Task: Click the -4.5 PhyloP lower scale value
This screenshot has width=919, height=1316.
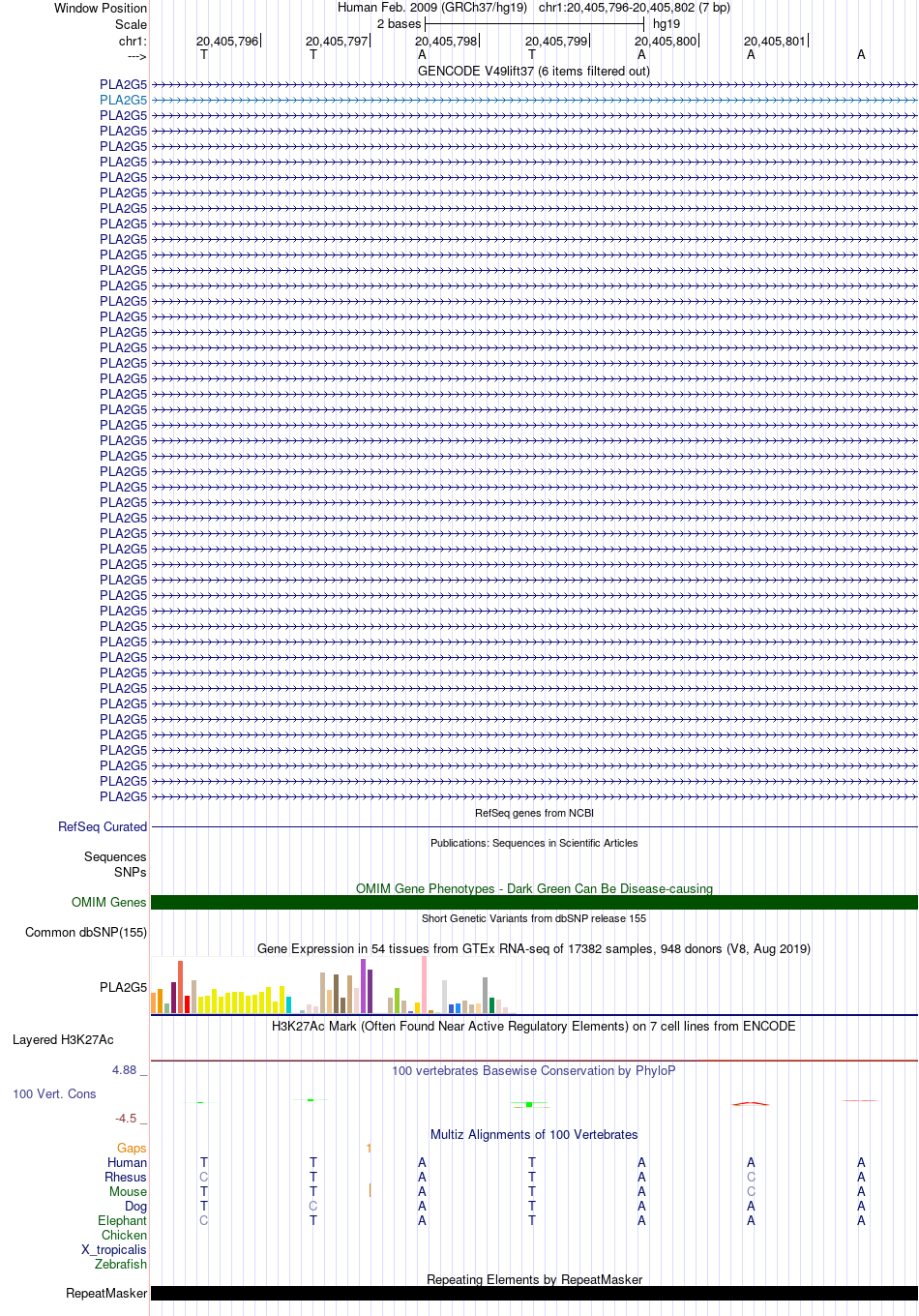Action: click(x=126, y=1119)
